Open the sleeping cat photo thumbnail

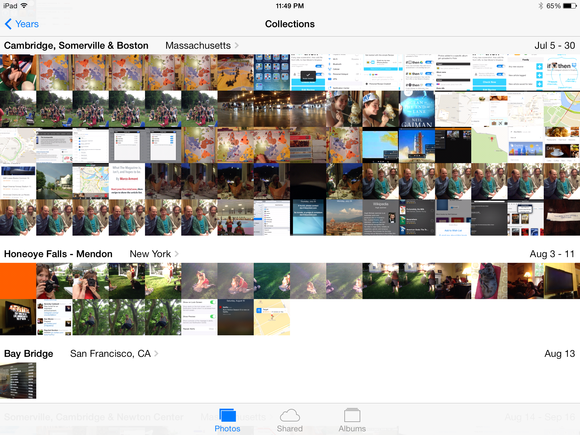coord(489,281)
